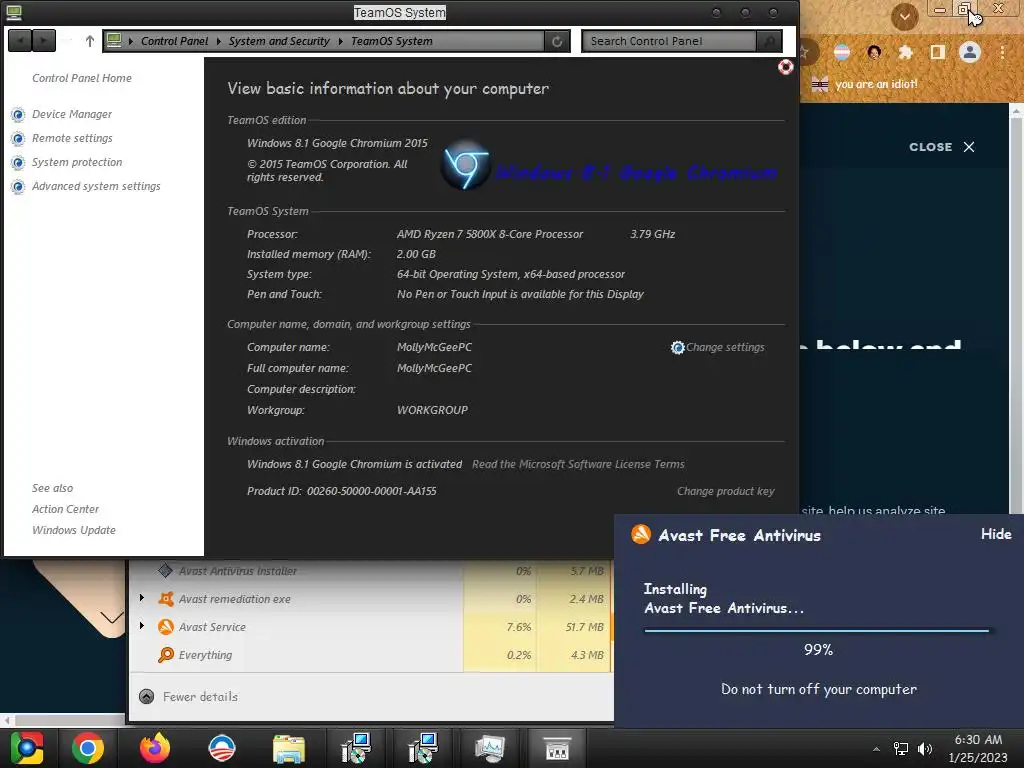Open Google Chrome from the taskbar
Screen dimensions: 1024x768
[x=88, y=748]
